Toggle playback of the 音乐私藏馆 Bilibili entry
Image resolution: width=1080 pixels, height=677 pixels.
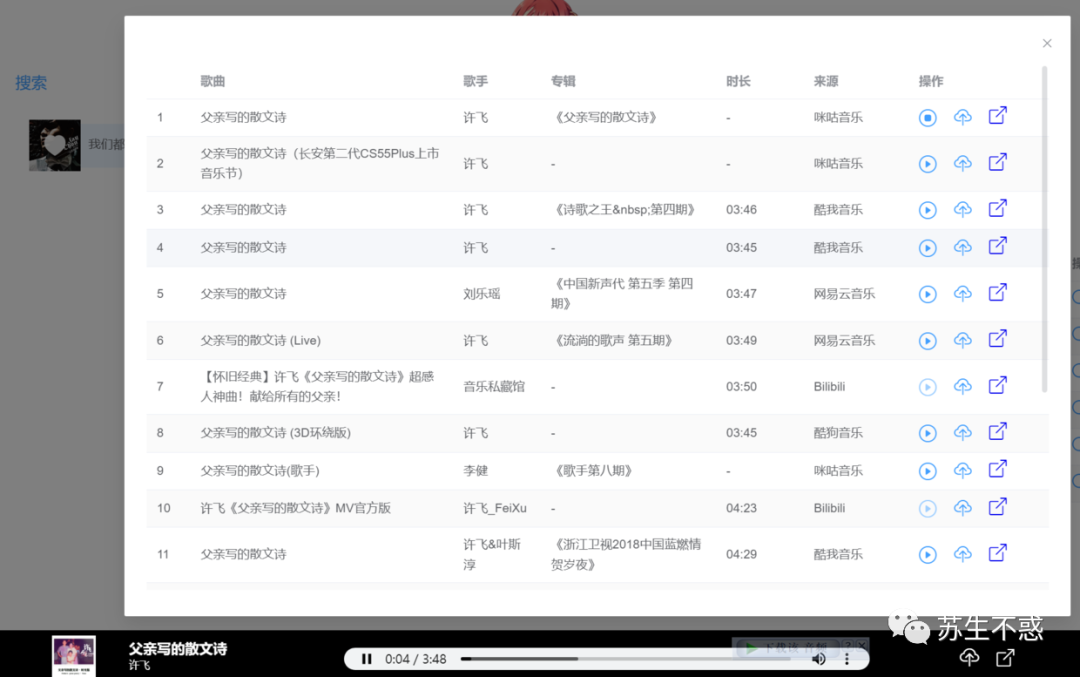click(927, 385)
